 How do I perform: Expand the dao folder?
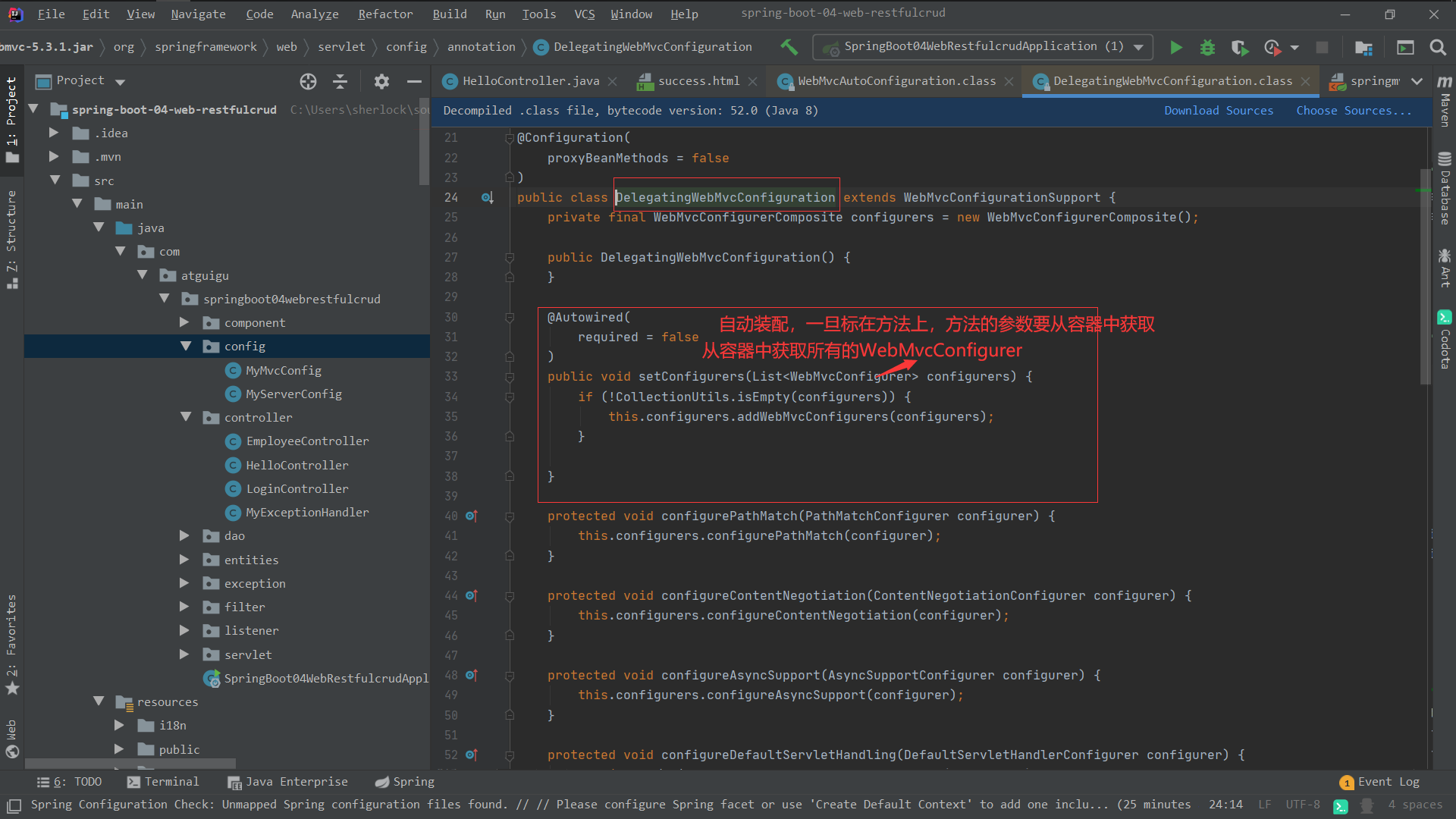click(x=184, y=535)
